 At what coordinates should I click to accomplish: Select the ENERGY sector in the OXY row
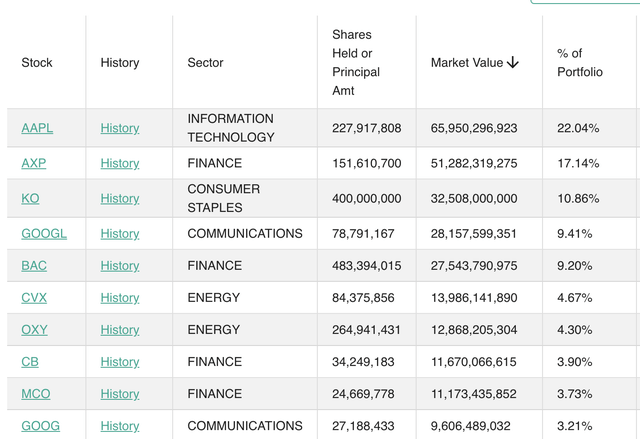213,330
